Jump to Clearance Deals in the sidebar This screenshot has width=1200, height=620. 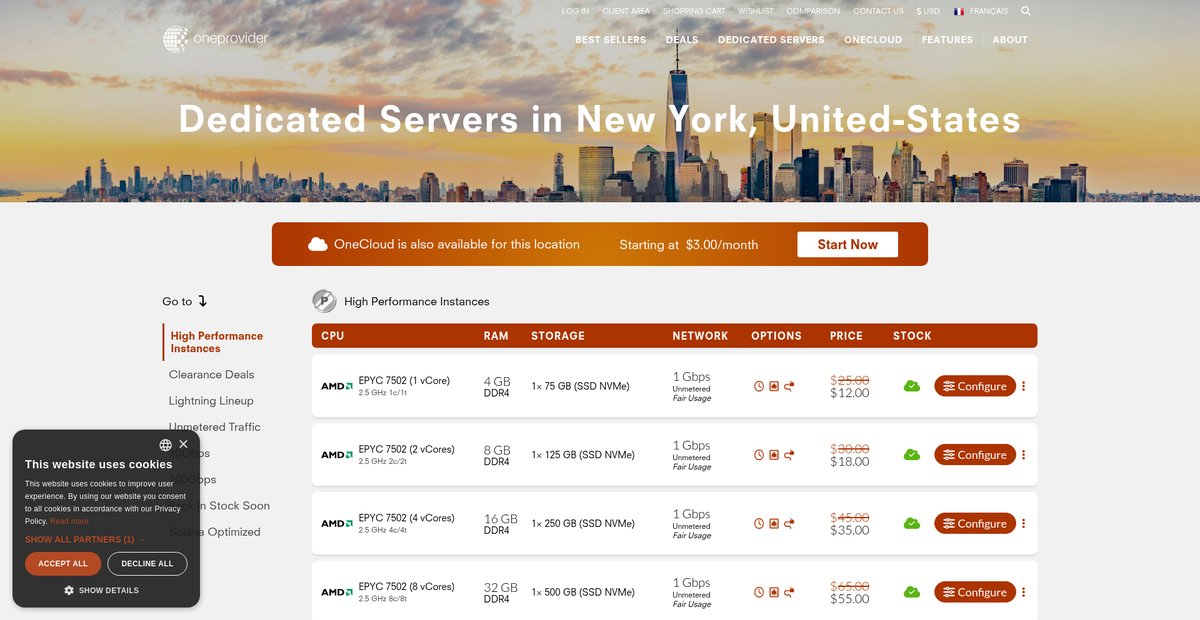point(211,375)
